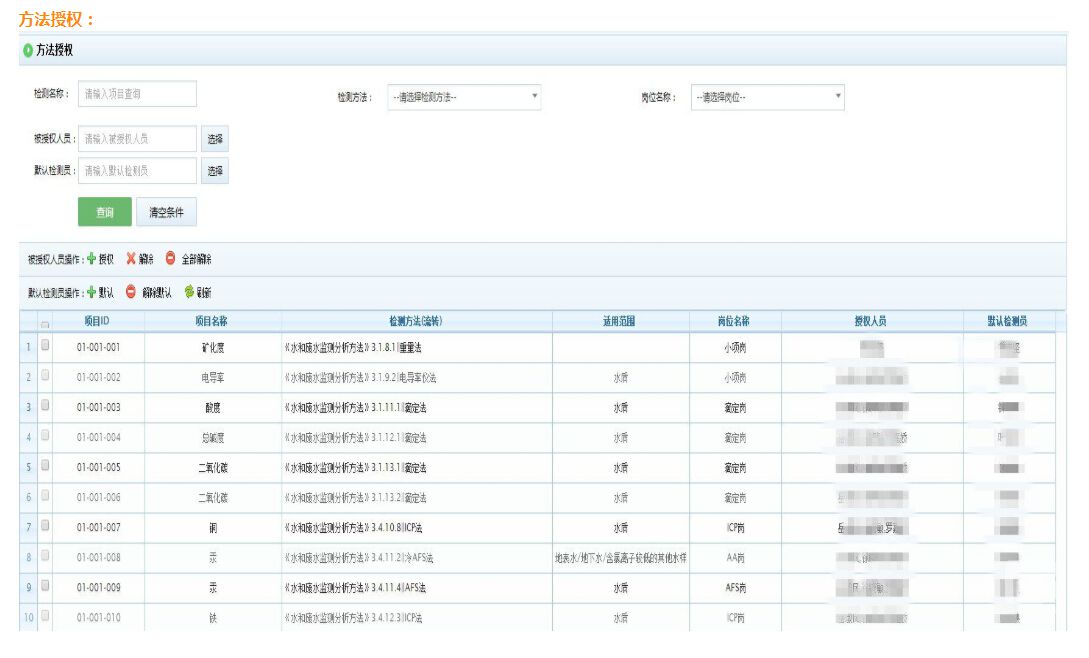Image resolution: width=1089 pixels, height=658 pixels.
Task: Focus the 检测名称 search input field
Action: [137, 94]
